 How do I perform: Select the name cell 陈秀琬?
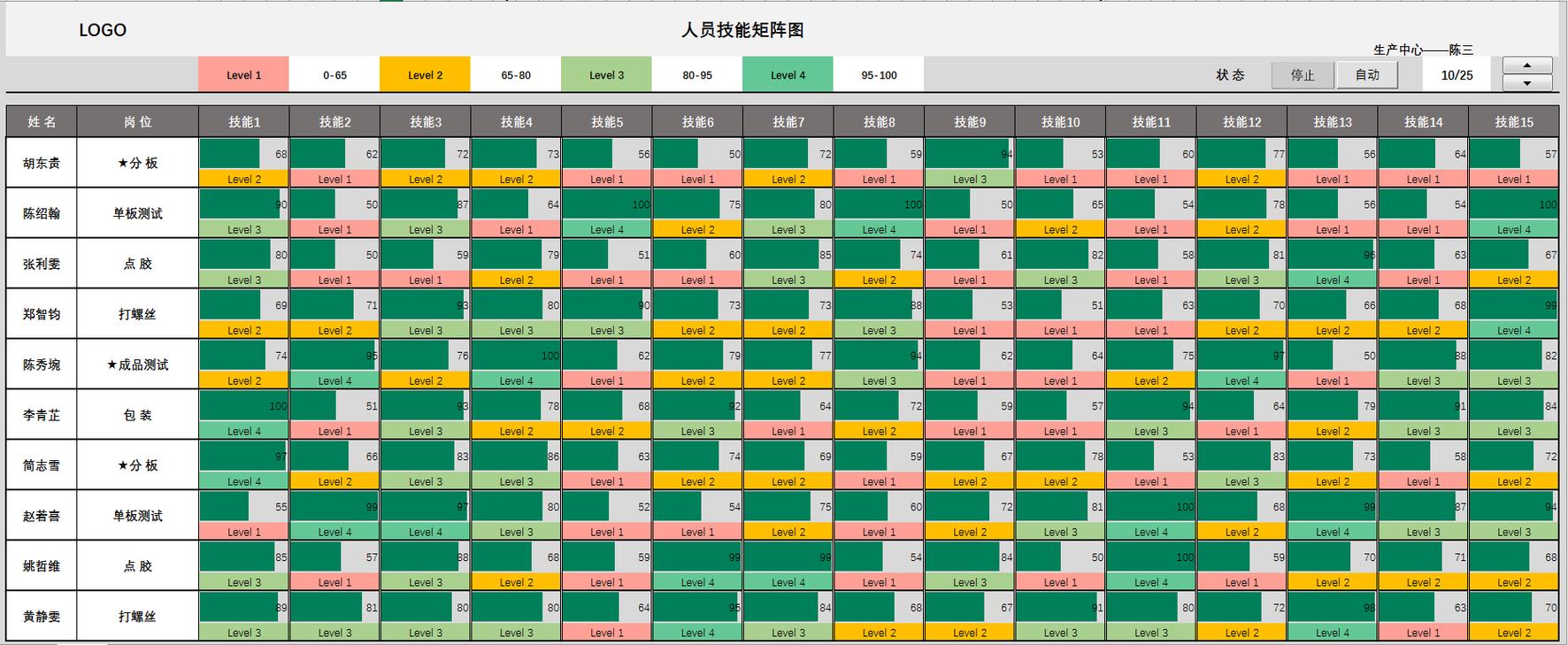pyautogui.click(x=42, y=365)
